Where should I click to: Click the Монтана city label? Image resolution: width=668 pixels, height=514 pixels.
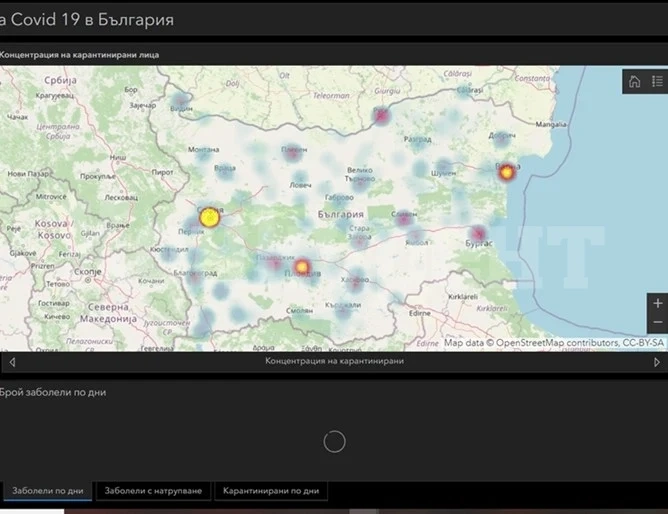click(204, 149)
